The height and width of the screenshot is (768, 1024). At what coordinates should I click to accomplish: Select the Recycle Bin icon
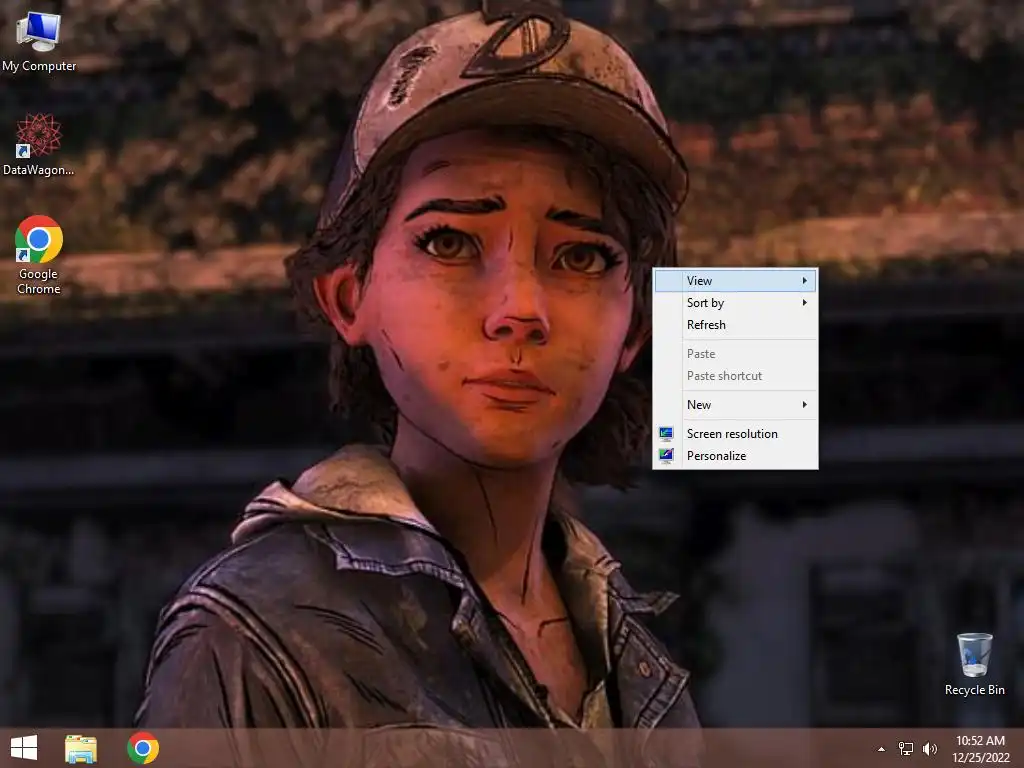click(974, 664)
